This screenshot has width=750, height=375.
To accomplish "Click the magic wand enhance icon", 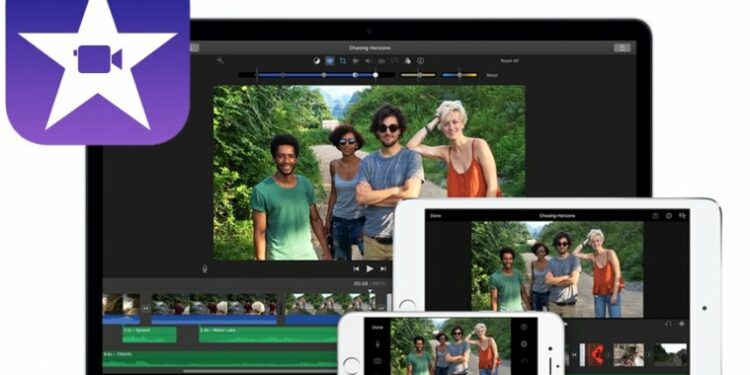I will click(220, 61).
